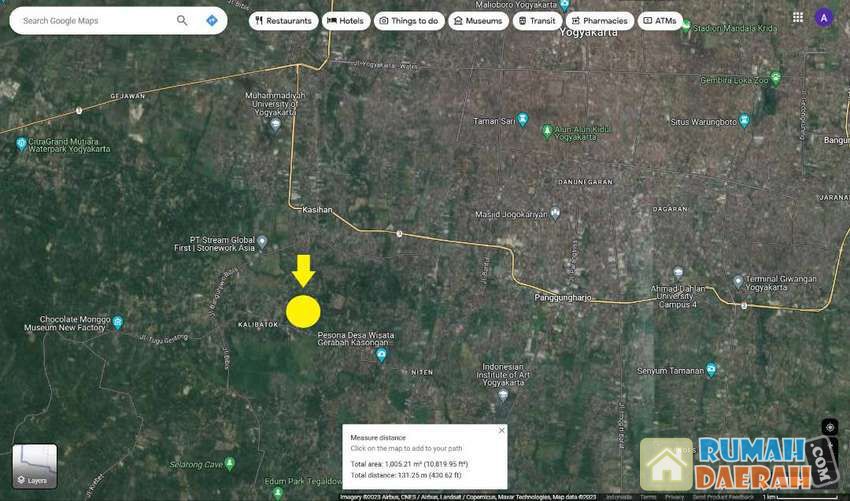Click the ATMs category chip
850x501 pixels.
660,20
